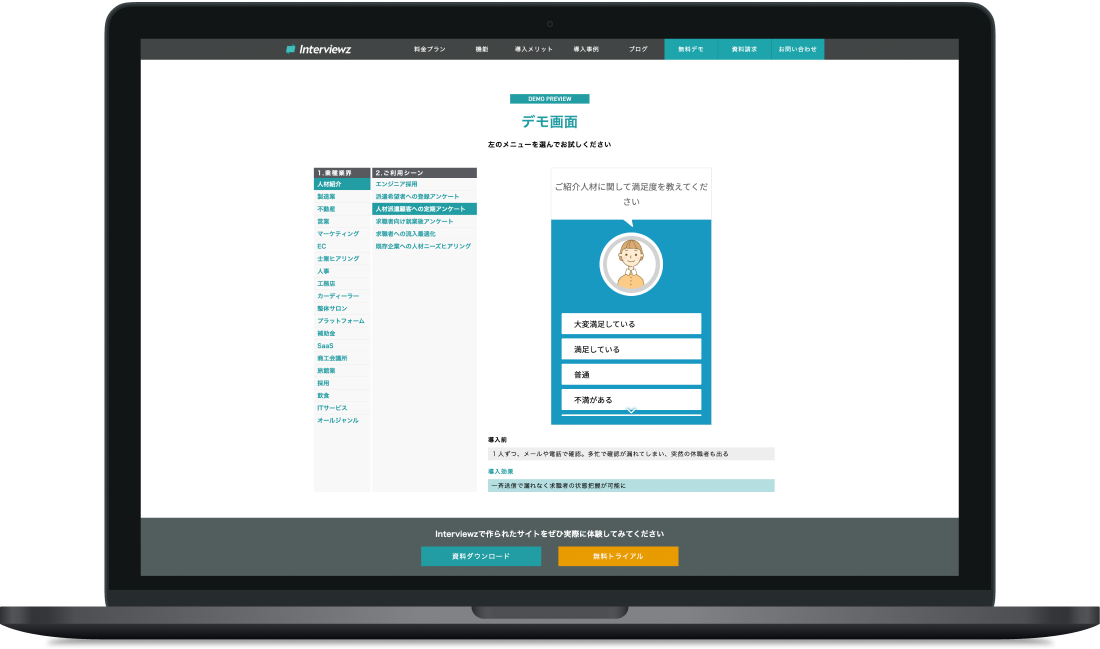Image resolution: width=1100 pixels, height=649 pixels.
Task: Click the DEMO PREVIEW badge
Action: point(548,99)
